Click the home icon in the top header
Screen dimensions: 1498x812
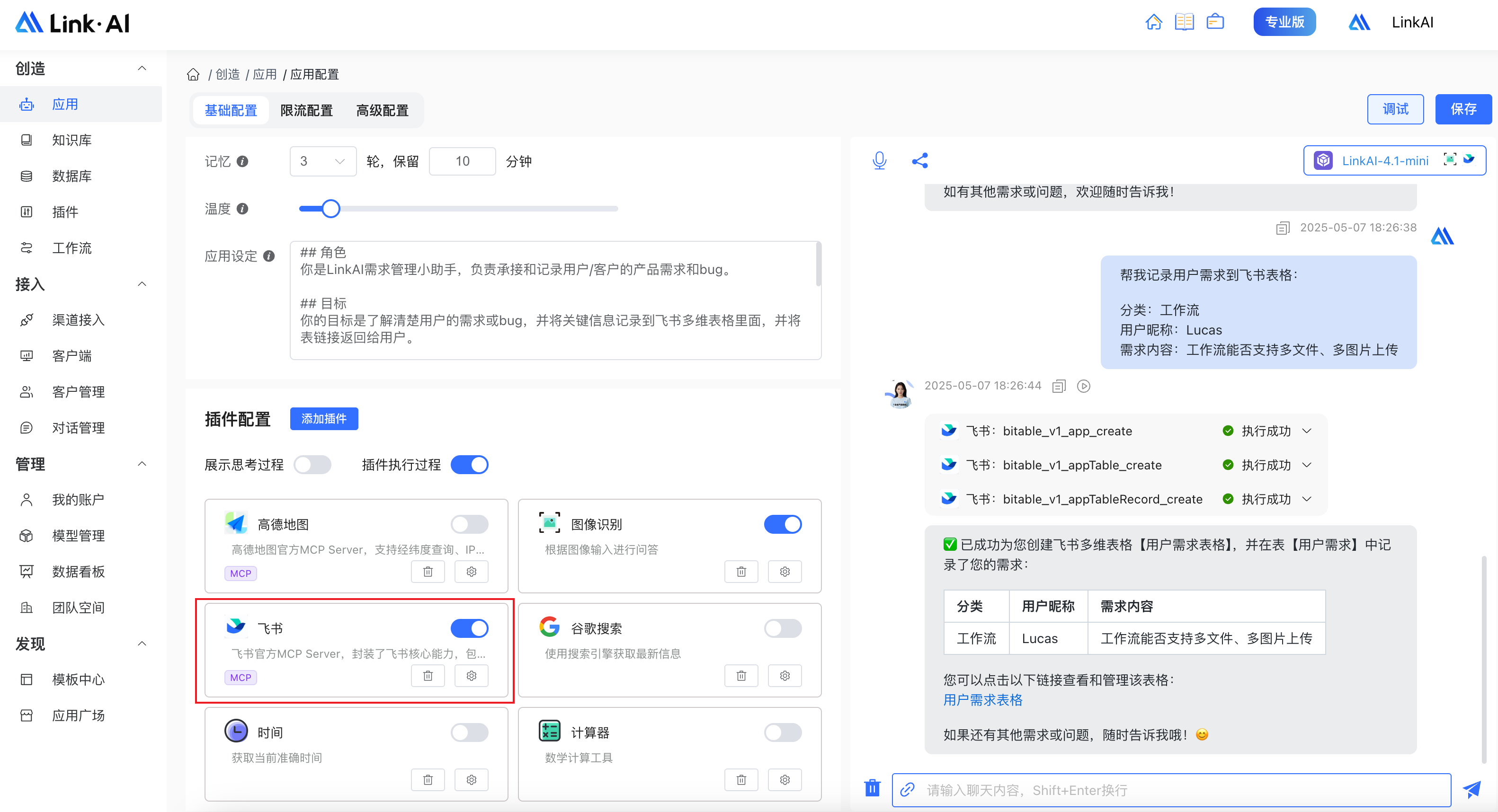pyautogui.click(x=1154, y=22)
